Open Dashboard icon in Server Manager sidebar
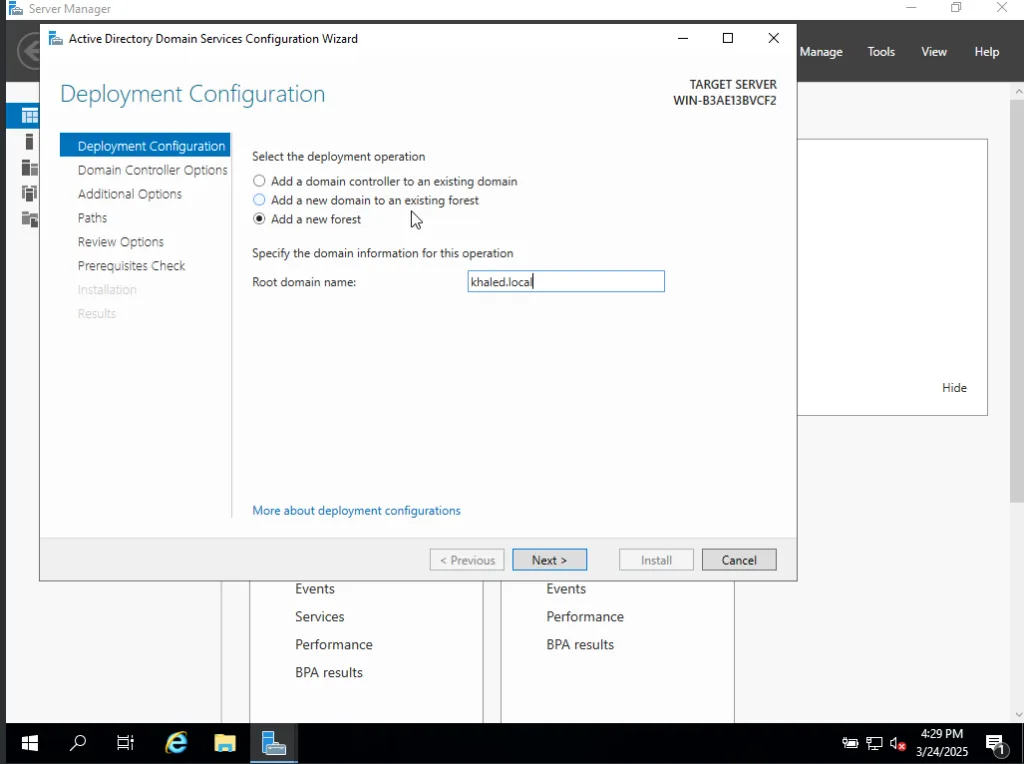Viewport: 1024px width, 764px height. pyautogui.click(x=29, y=116)
